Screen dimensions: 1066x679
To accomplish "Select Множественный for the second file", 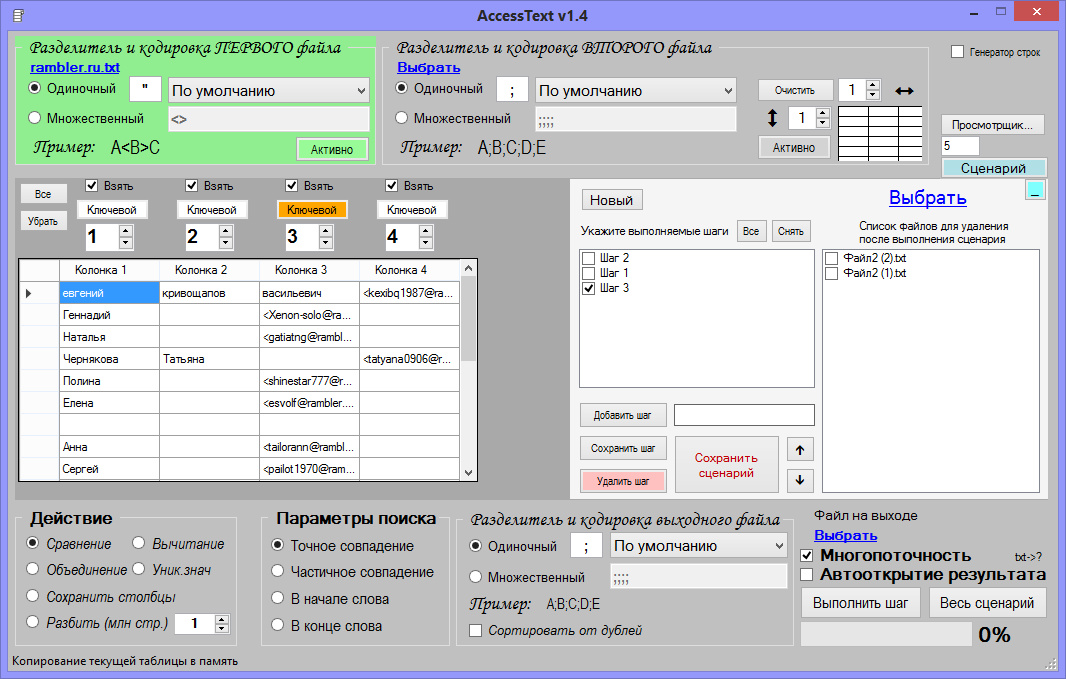I will point(402,118).
